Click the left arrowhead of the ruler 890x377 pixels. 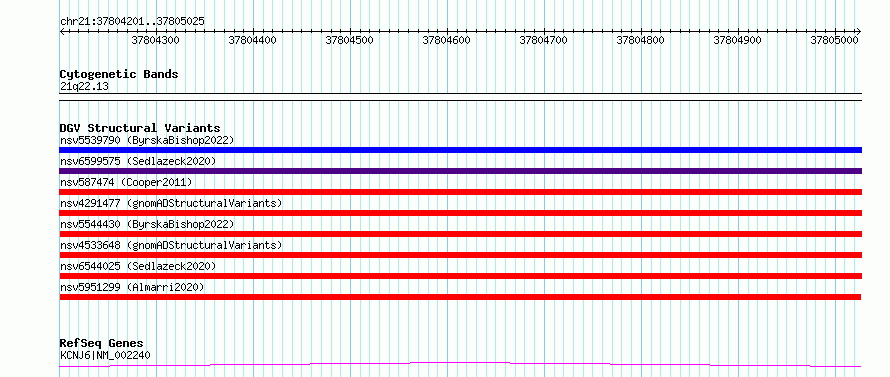(x=62, y=31)
